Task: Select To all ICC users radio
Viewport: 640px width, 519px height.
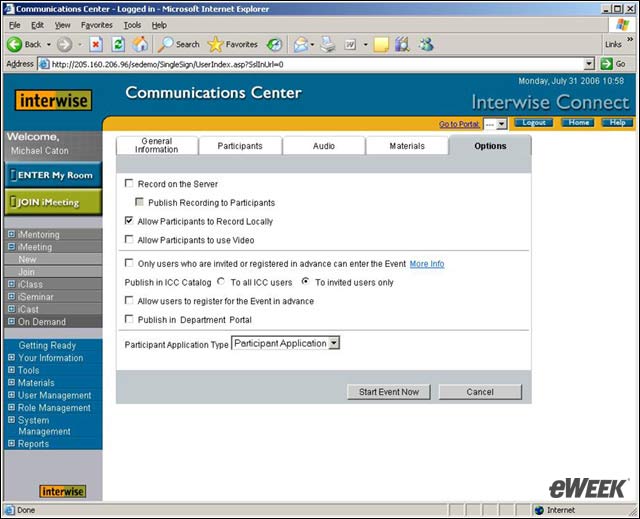Action: [221, 282]
